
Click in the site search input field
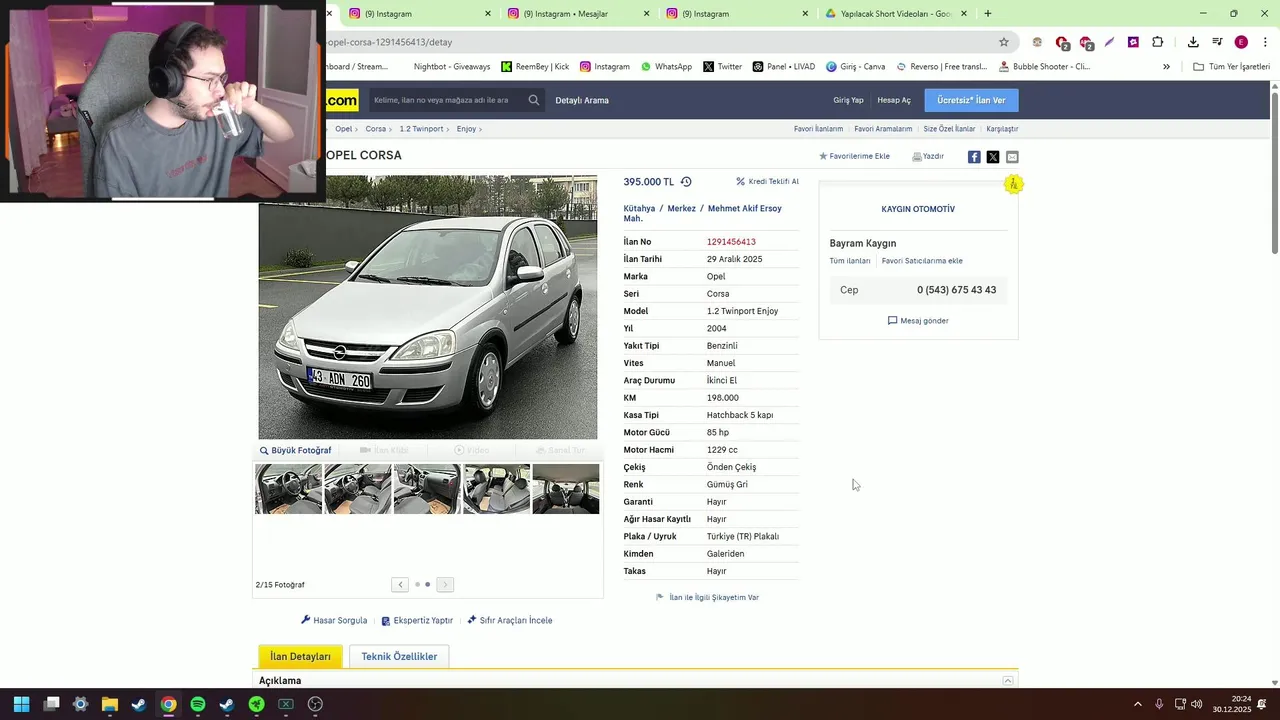(445, 100)
